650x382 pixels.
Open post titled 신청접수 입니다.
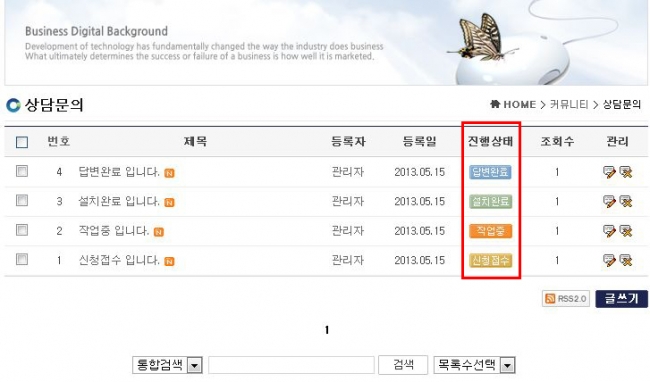coord(119,260)
